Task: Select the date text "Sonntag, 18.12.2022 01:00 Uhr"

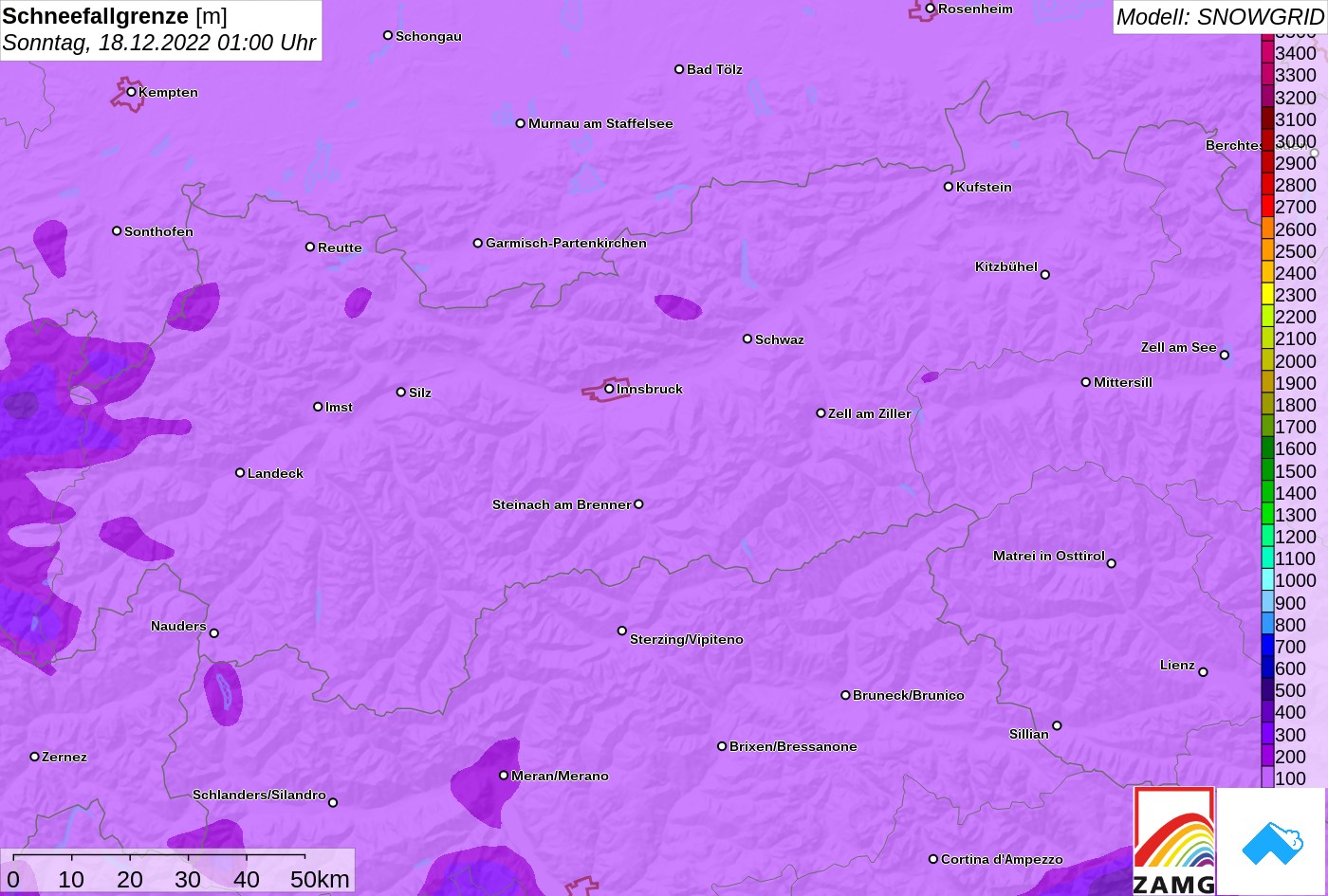Action: point(159,44)
